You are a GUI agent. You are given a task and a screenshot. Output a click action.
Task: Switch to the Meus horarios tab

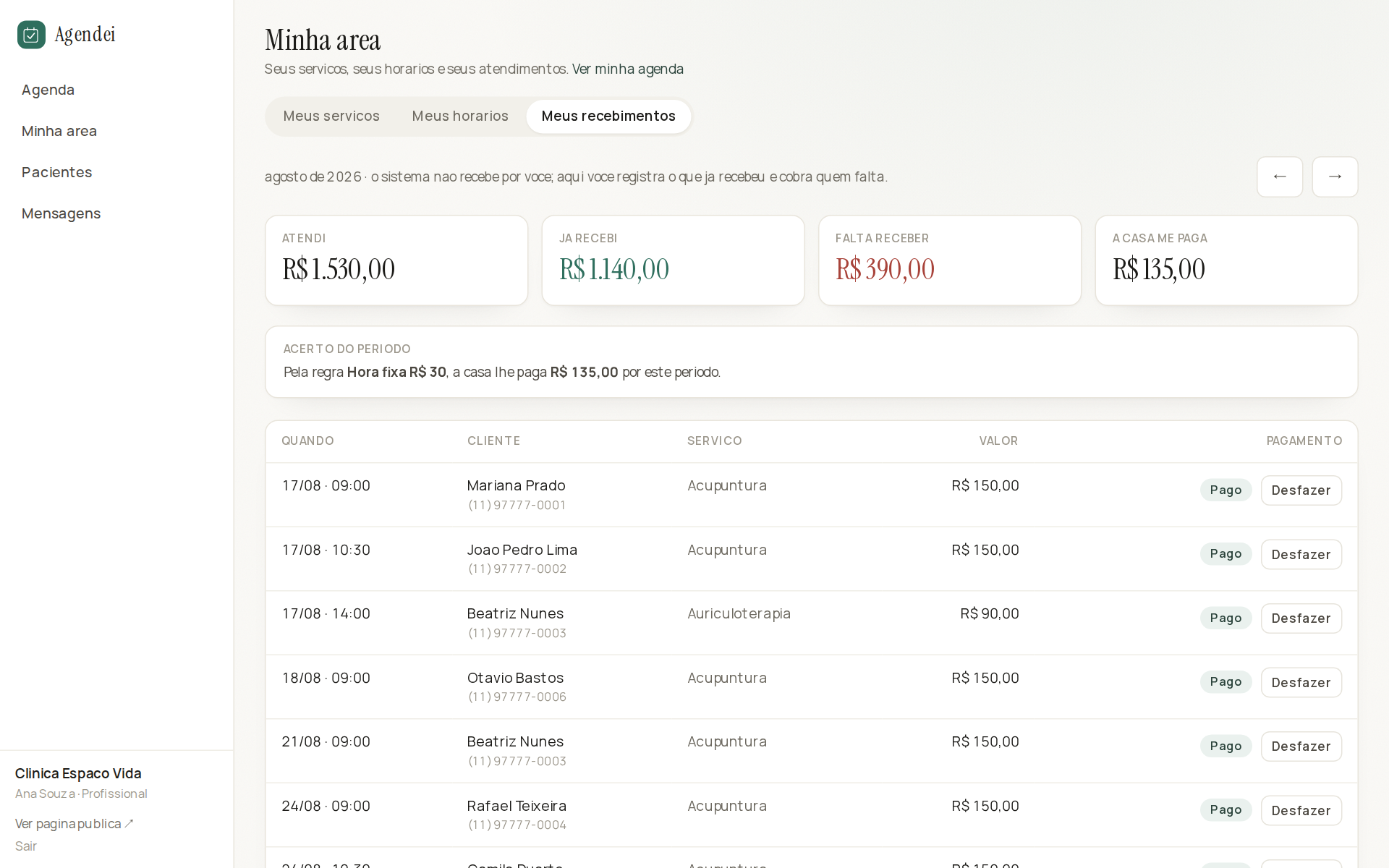(x=460, y=116)
